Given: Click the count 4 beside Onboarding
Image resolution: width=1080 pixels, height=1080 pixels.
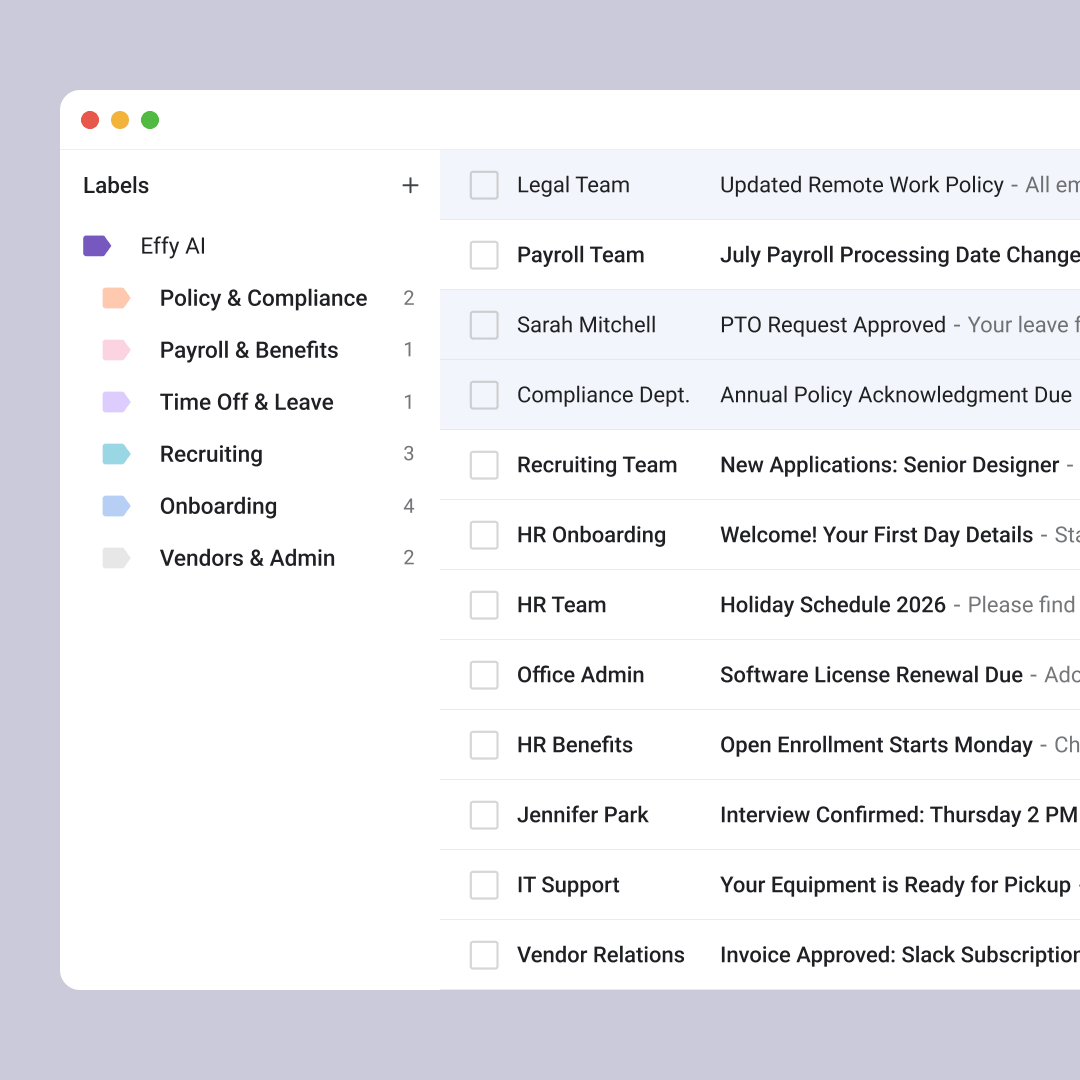Looking at the screenshot, I should (408, 506).
